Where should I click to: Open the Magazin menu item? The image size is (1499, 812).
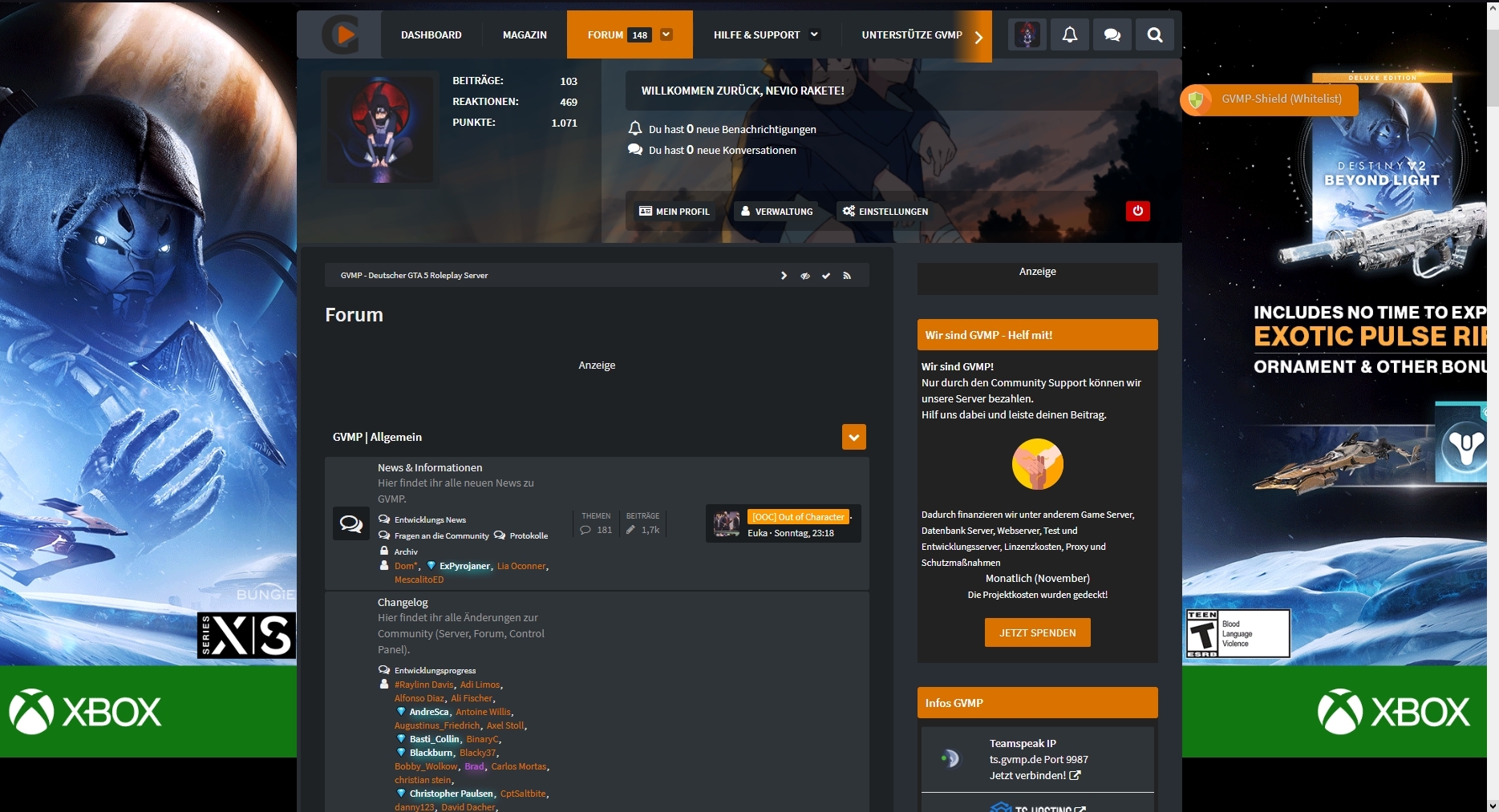pos(525,34)
